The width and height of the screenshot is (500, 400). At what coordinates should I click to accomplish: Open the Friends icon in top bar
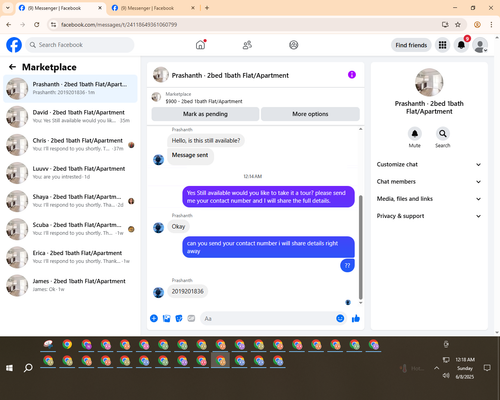(x=247, y=45)
